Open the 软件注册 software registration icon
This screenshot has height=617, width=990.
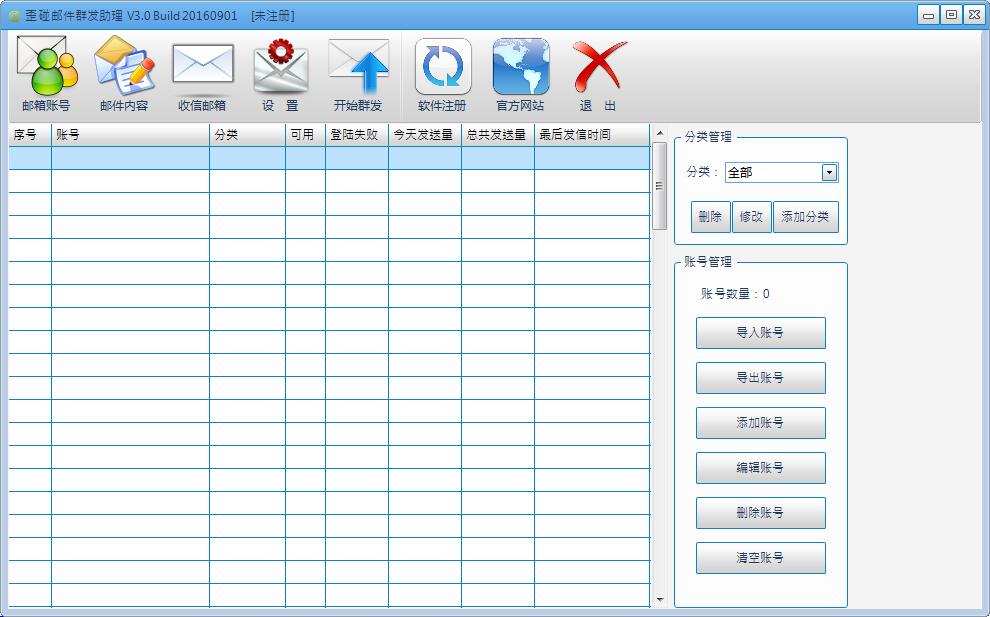pyautogui.click(x=442, y=74)
